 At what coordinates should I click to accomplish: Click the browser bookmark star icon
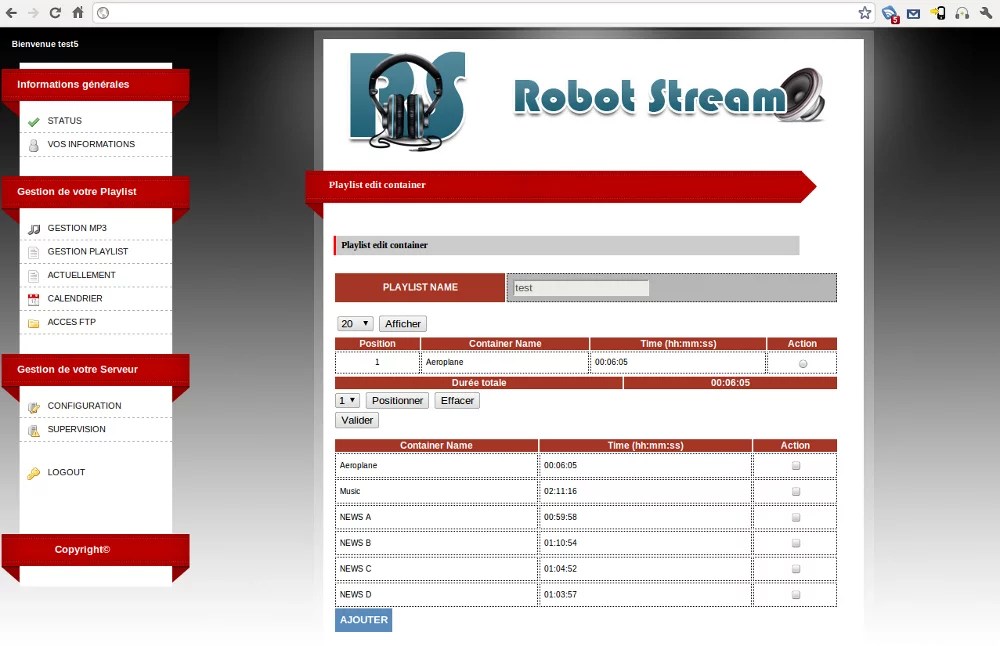click(865, 13)
